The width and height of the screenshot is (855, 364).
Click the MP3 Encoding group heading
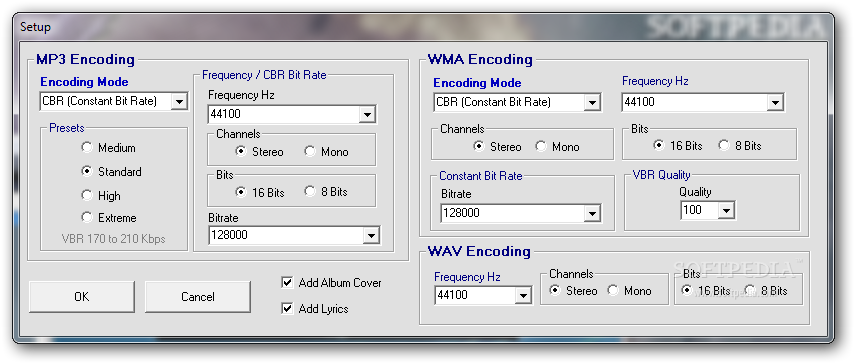[85, 59]
